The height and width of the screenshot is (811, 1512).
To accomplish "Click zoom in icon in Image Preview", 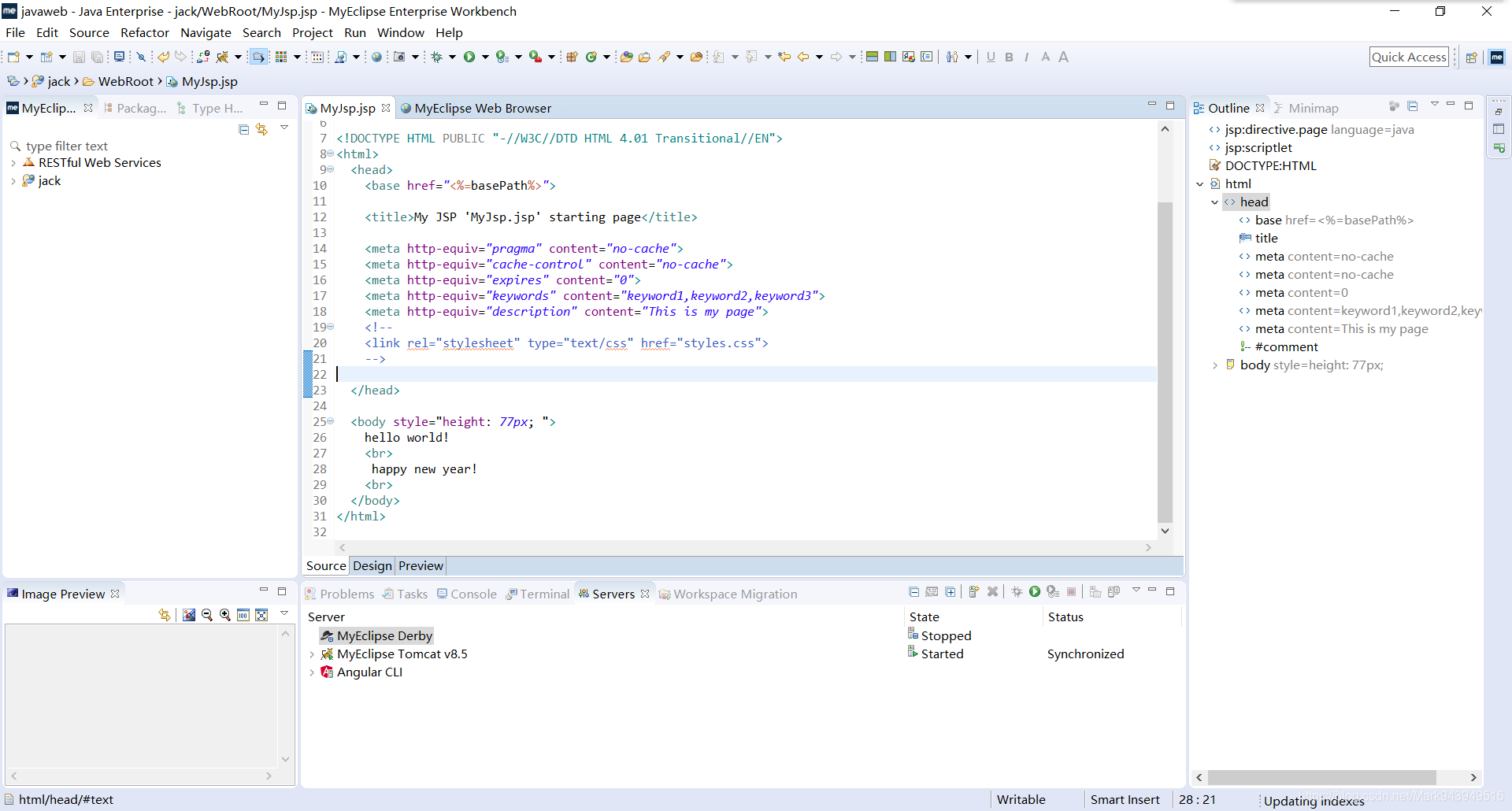I will tap(225, 615).
